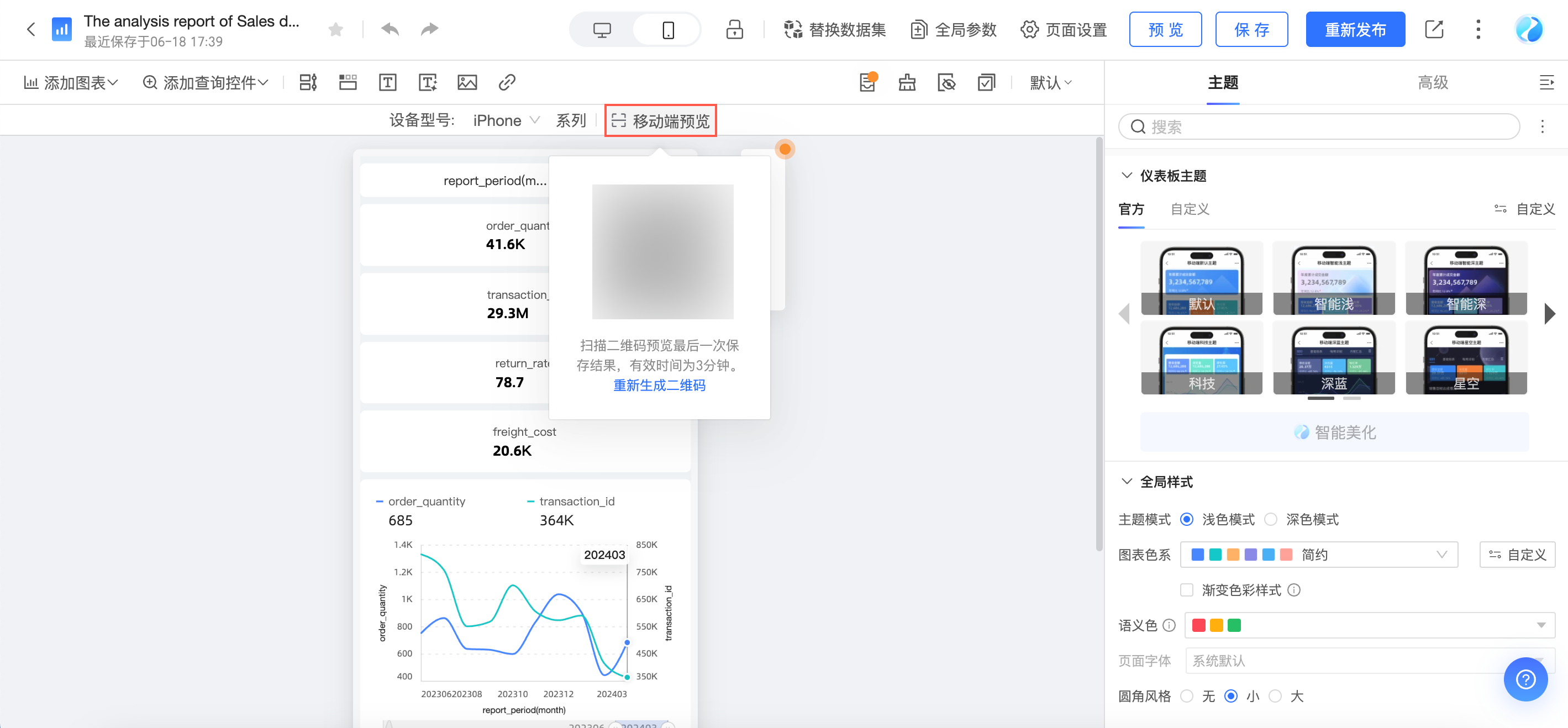Switch to the 高级 advanced tab
The width and height of the screenshot is (1568, 728).
click(x=1433, y=83)
